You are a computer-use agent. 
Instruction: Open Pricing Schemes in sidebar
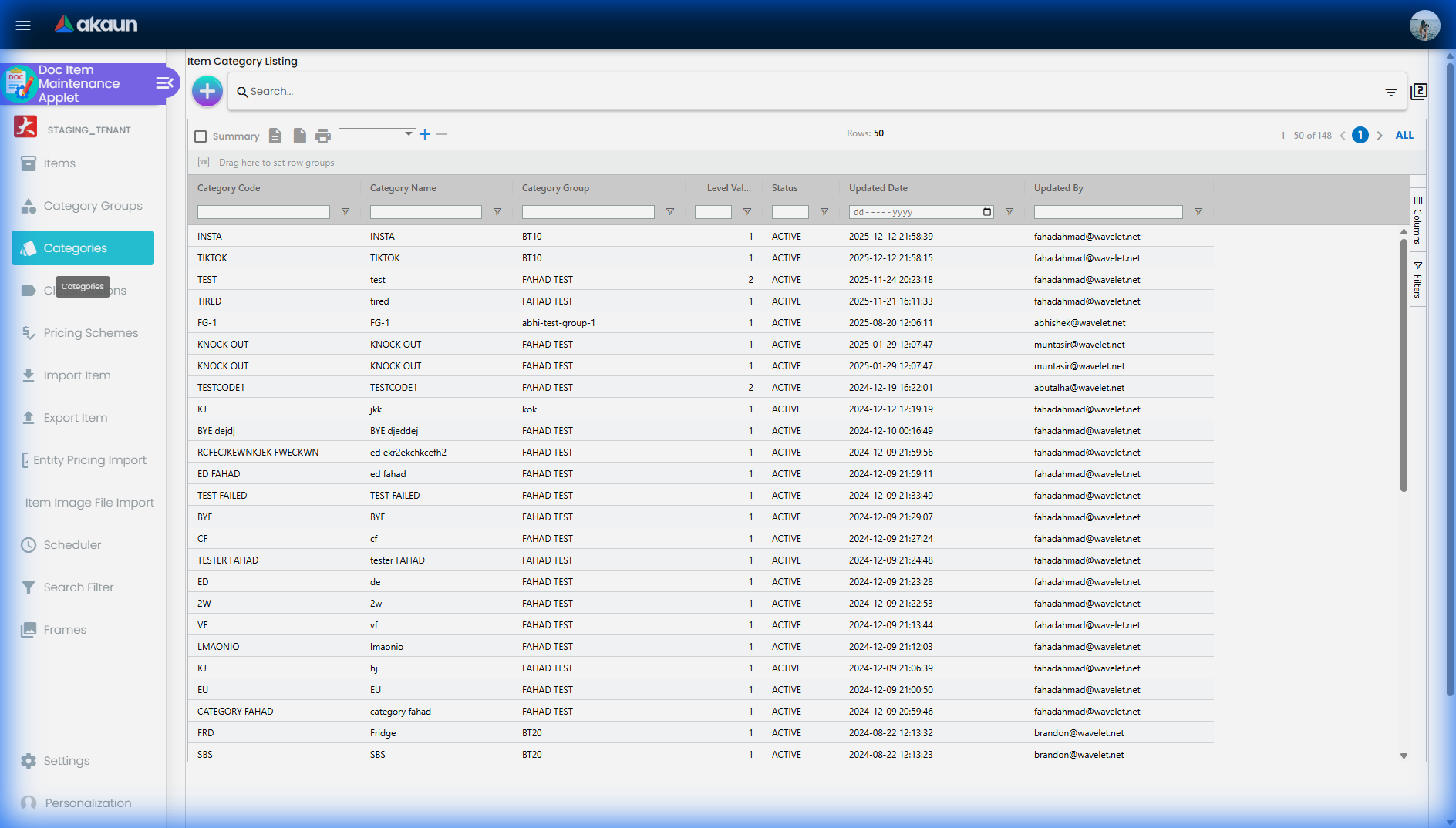90,333
